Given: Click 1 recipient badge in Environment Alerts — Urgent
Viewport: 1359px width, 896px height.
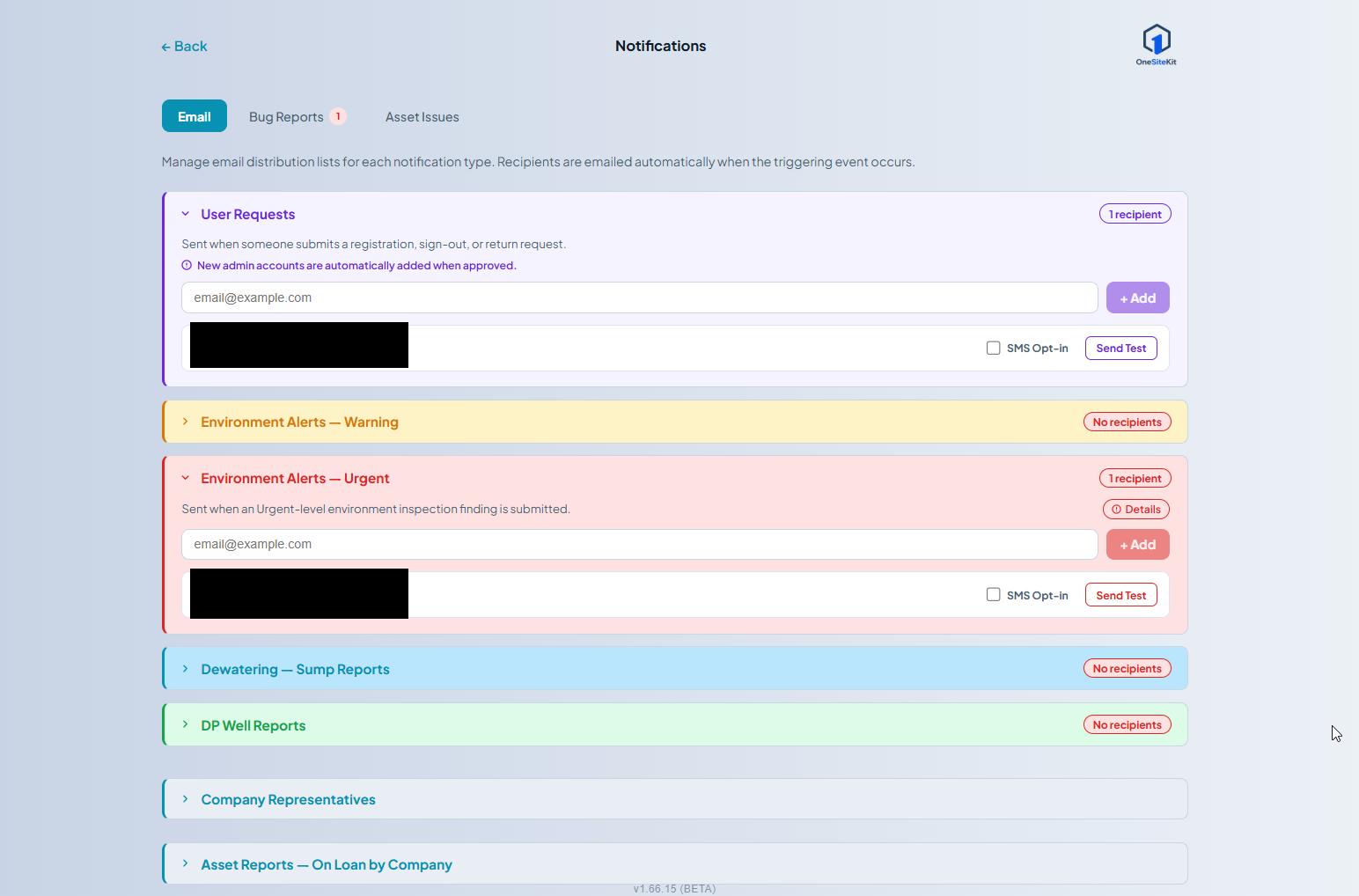Looking at the screenshot, I should click(1135, 478).
